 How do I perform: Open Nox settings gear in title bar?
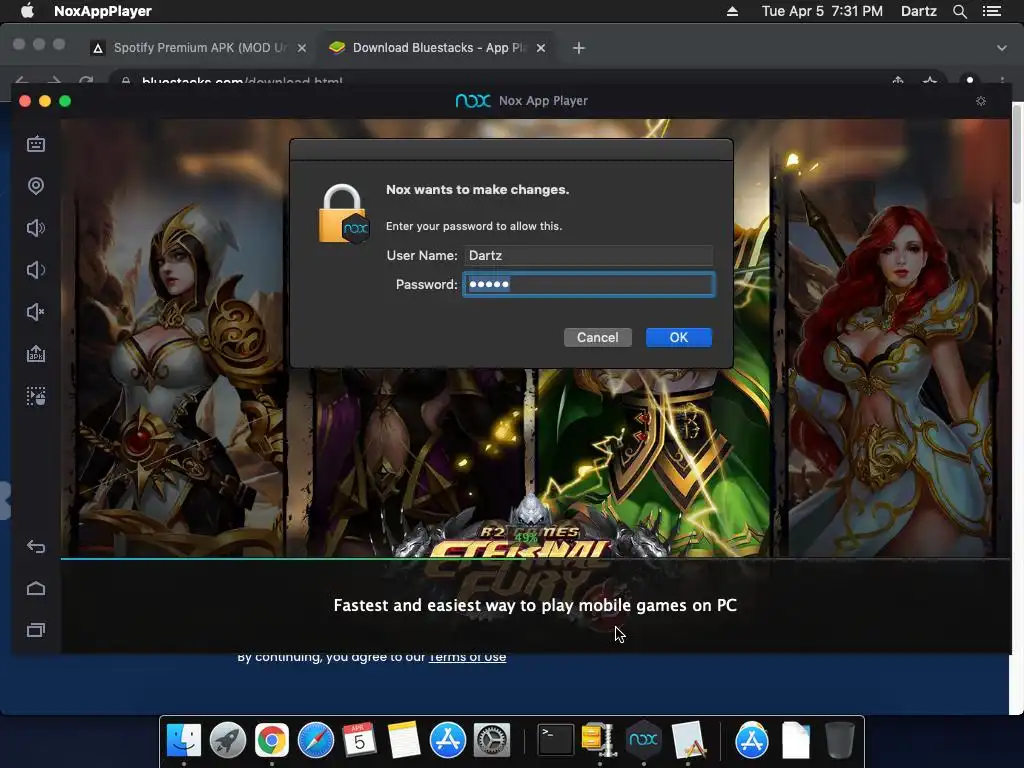point(981,101)
